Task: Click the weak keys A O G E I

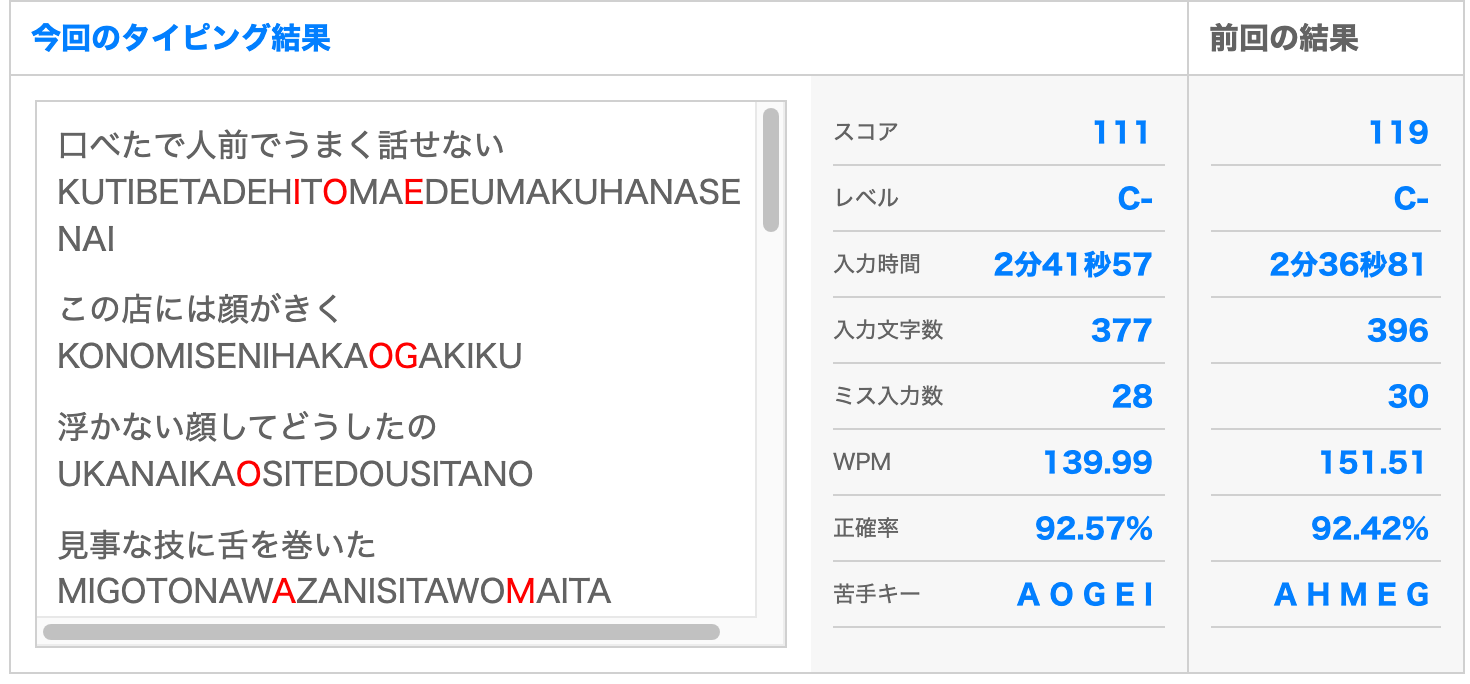Action: [1085, 595]
